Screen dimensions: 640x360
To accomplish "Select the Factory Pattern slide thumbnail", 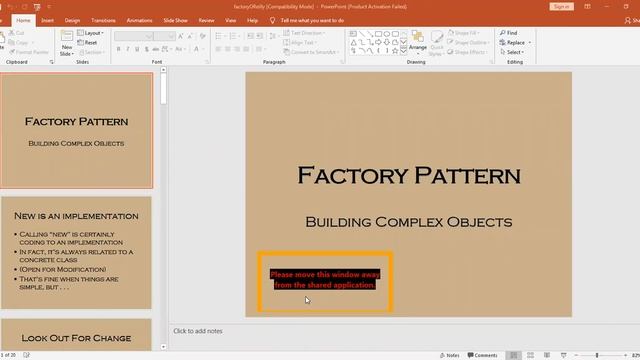I will (x=76, y=131).
